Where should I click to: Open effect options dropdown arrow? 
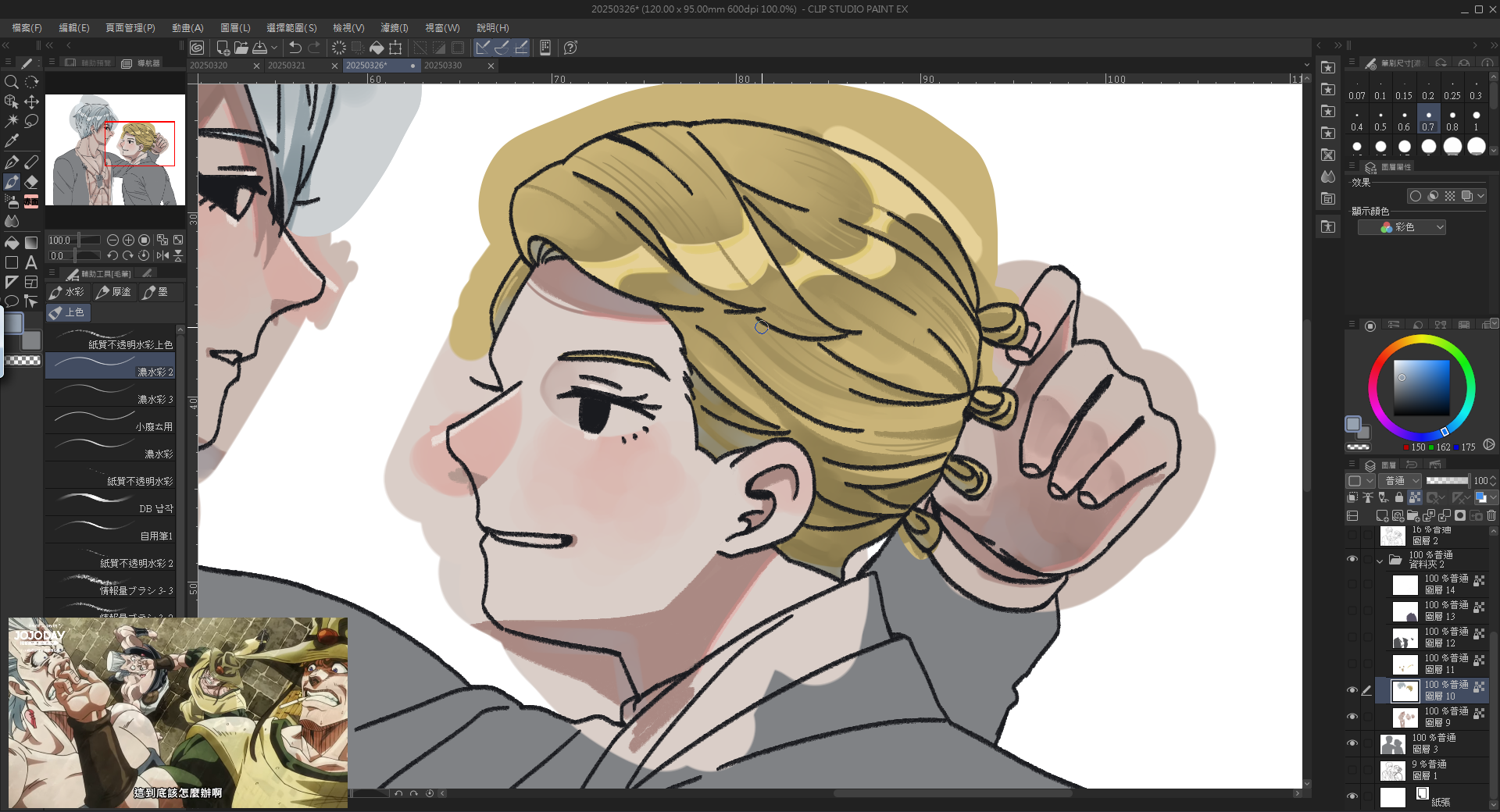(x=1481, y=196)
